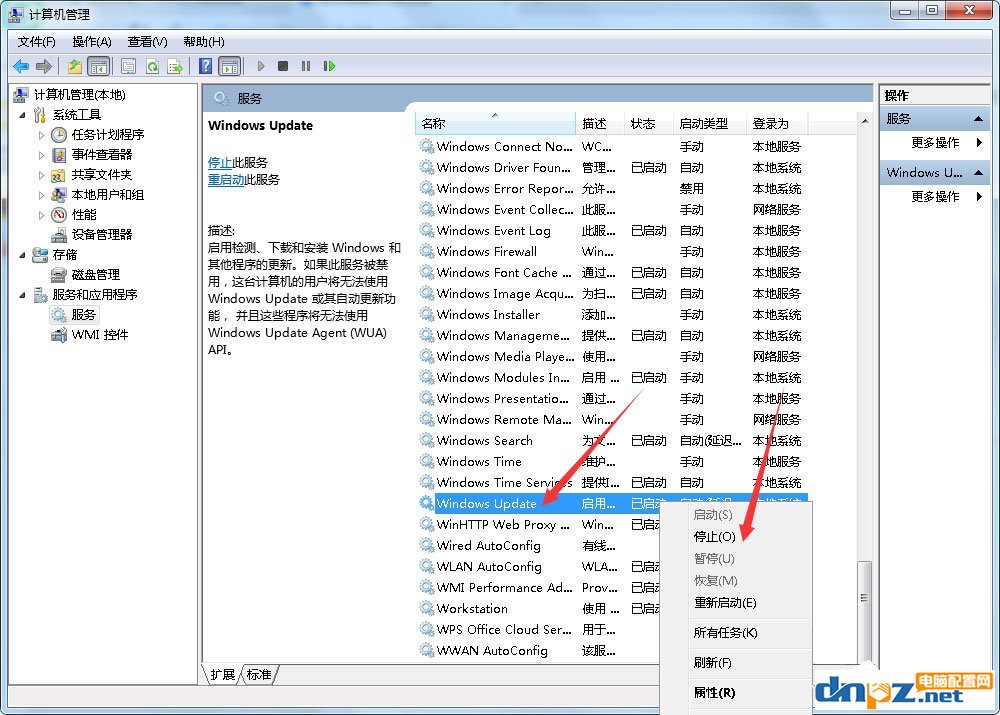The height and width of the screenshot is (715, 1000).
Task: Open 本地用户和组 in the tree
Action: click(108, 195)
